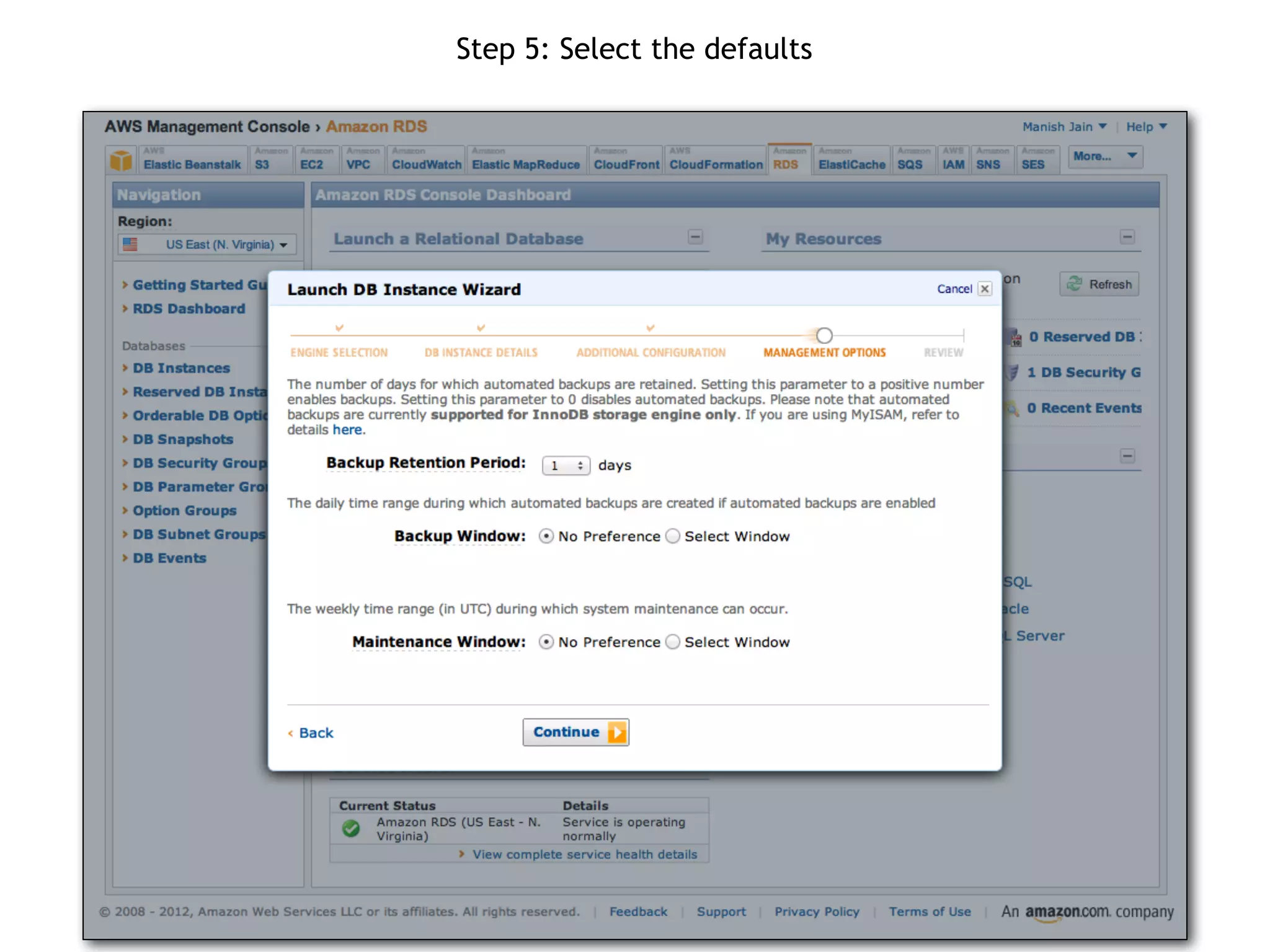This screenshot has height=952, width=1270.
Task: Switch to SQS service tab
Action: click(914, 160)
